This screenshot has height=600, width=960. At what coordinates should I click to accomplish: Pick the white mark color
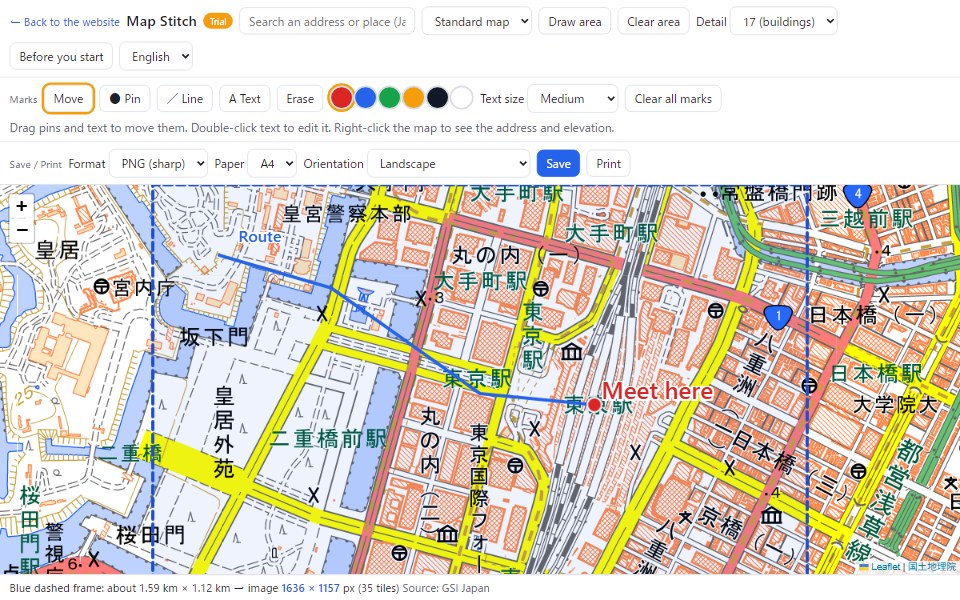(462, 98)
